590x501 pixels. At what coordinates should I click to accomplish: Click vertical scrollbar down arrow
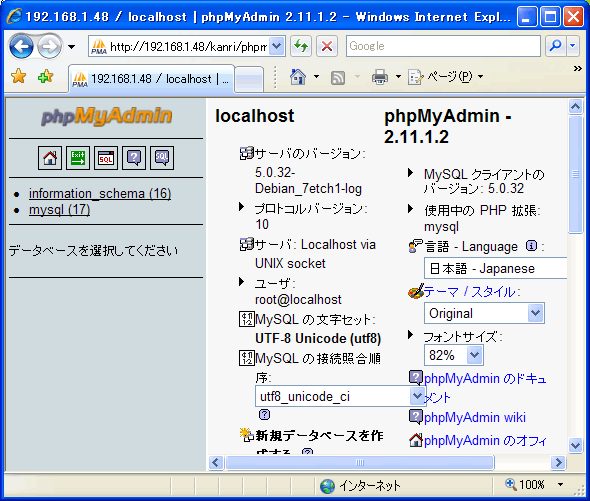coord(575,445)
